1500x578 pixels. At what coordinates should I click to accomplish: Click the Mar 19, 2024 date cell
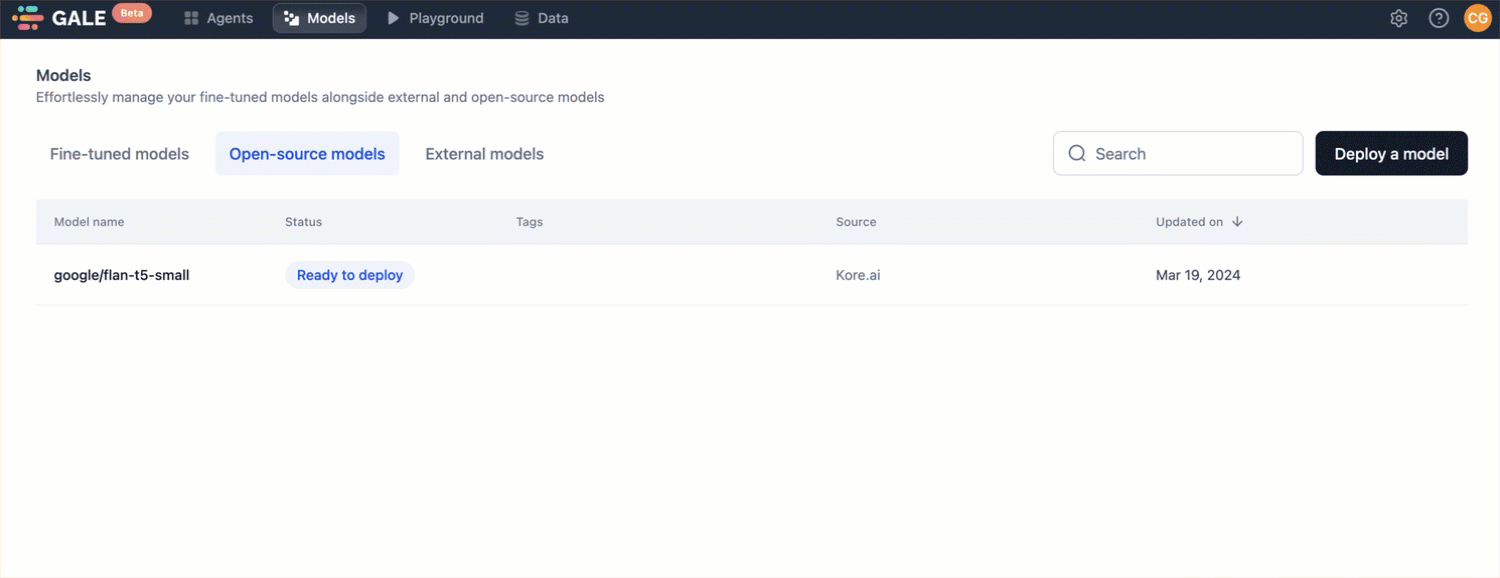click(1198, 275)
